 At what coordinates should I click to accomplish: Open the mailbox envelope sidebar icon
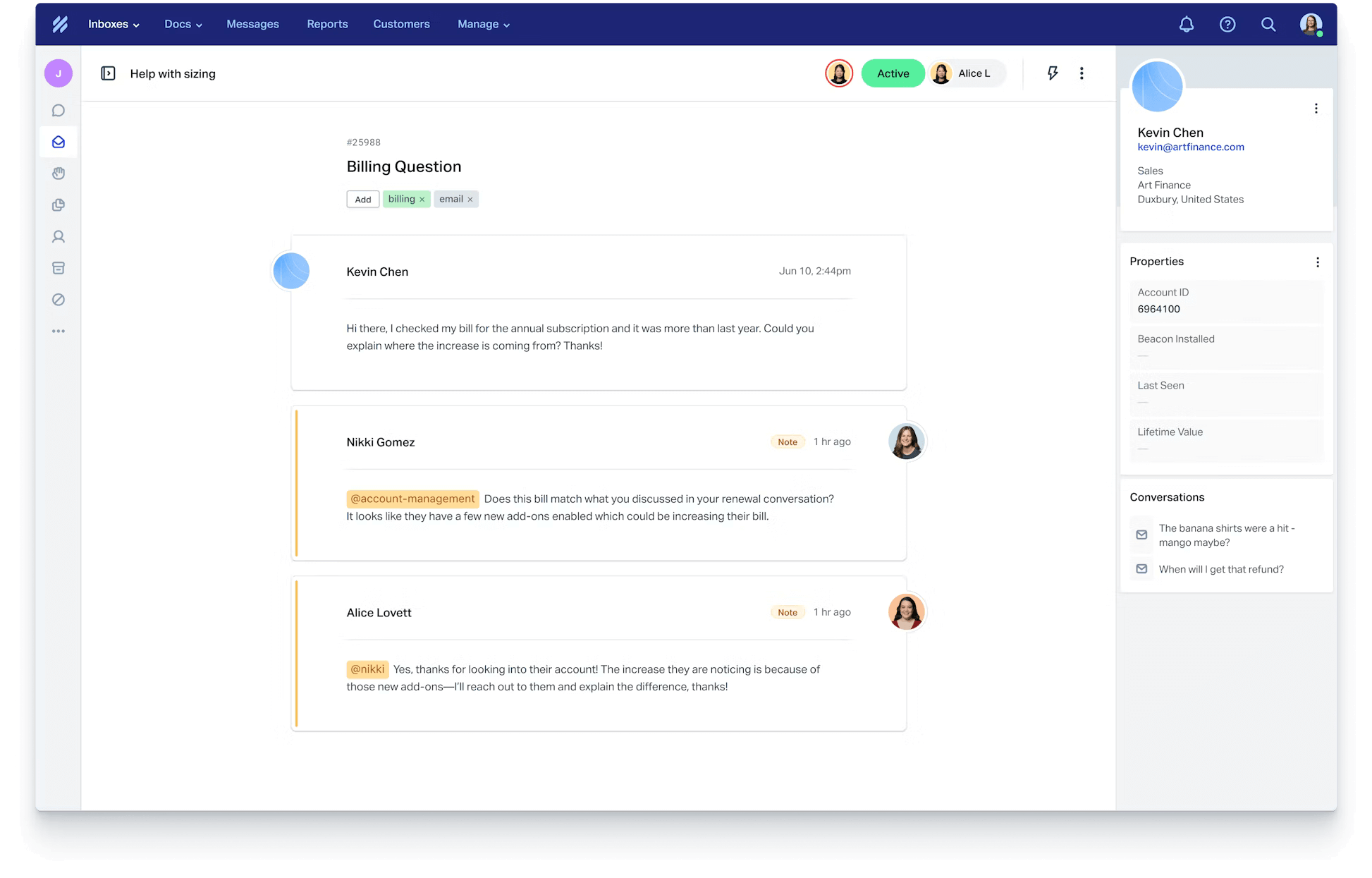point(59,142)
